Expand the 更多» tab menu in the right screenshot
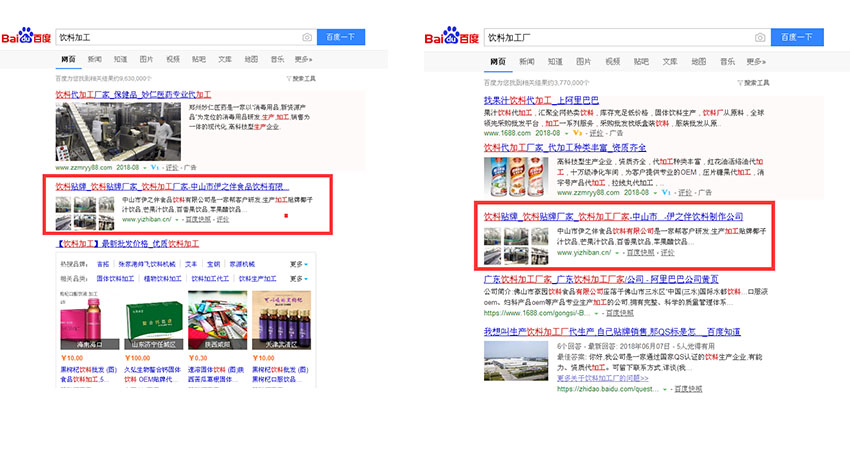The image size is (850, 450). 756,61
